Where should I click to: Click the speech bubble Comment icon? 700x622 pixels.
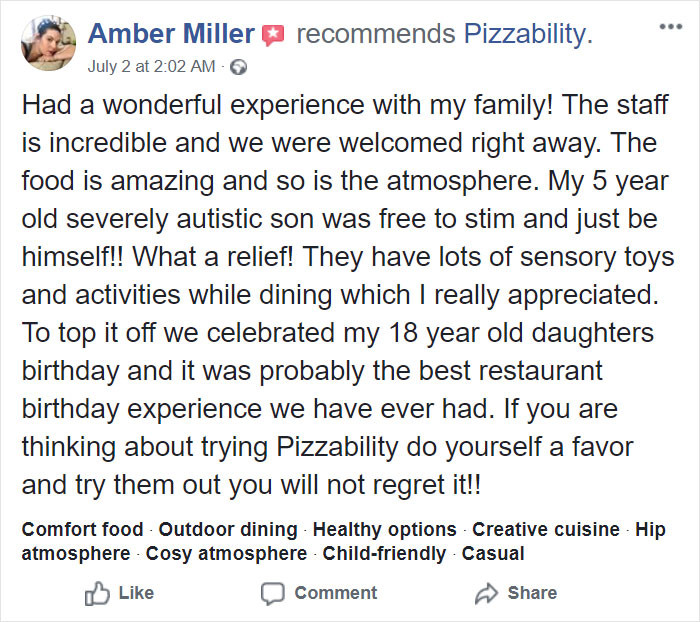click(x=272, y=593)
